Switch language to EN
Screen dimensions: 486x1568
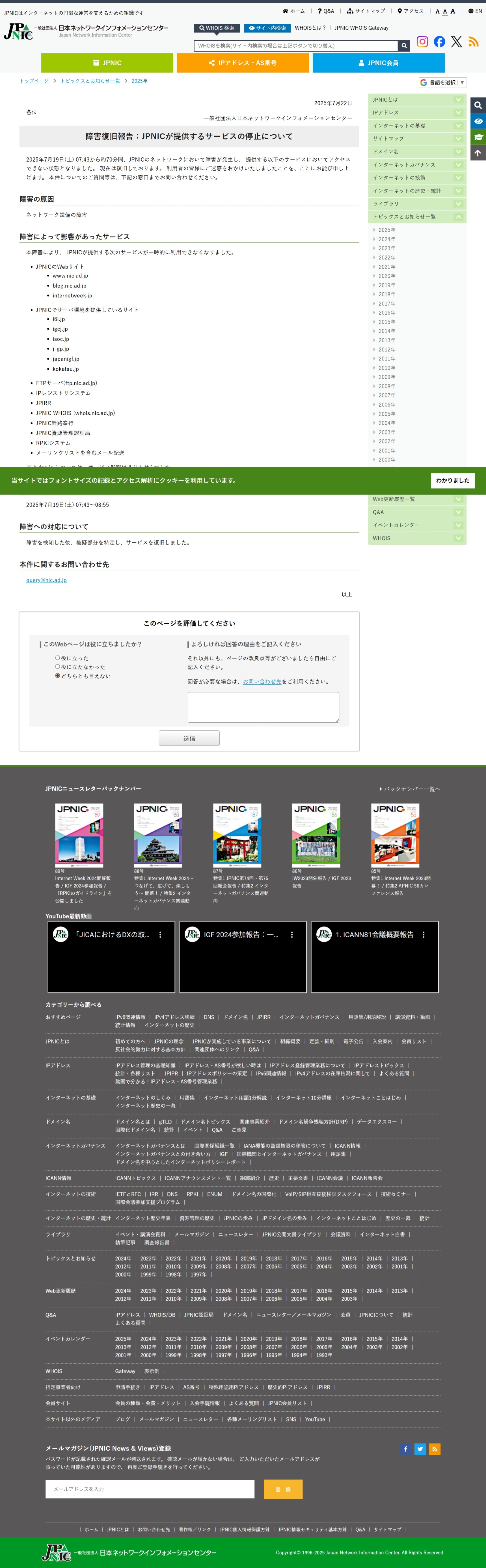[475, 11]
